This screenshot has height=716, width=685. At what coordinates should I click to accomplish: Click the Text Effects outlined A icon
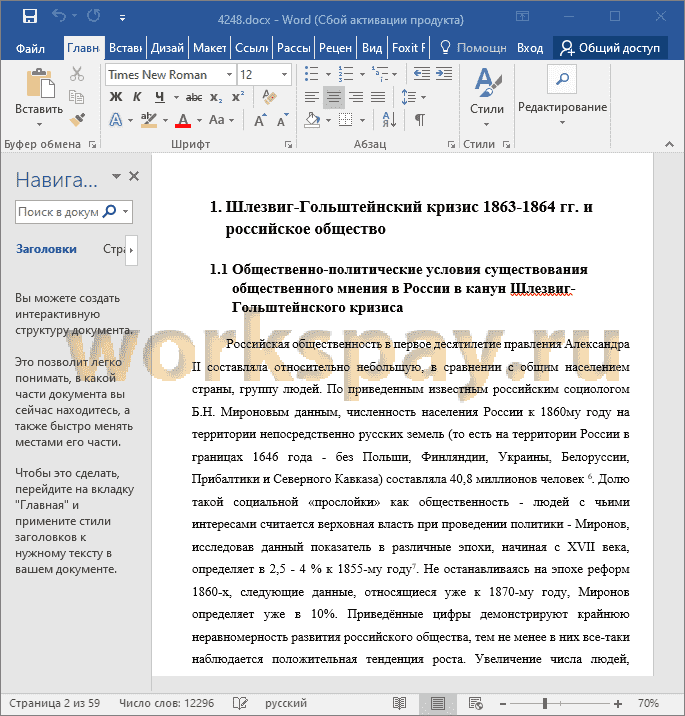click(x=116, y=120)
